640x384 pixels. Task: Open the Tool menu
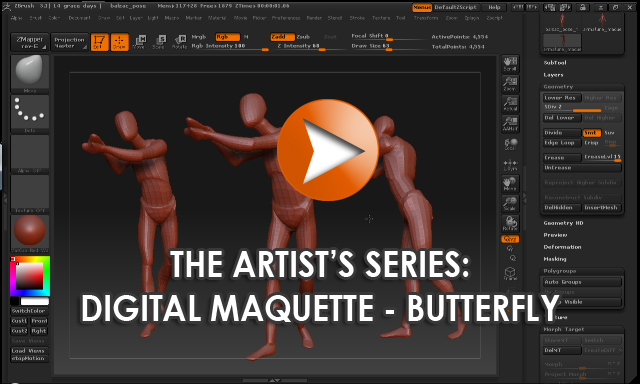tap(401, 18)
